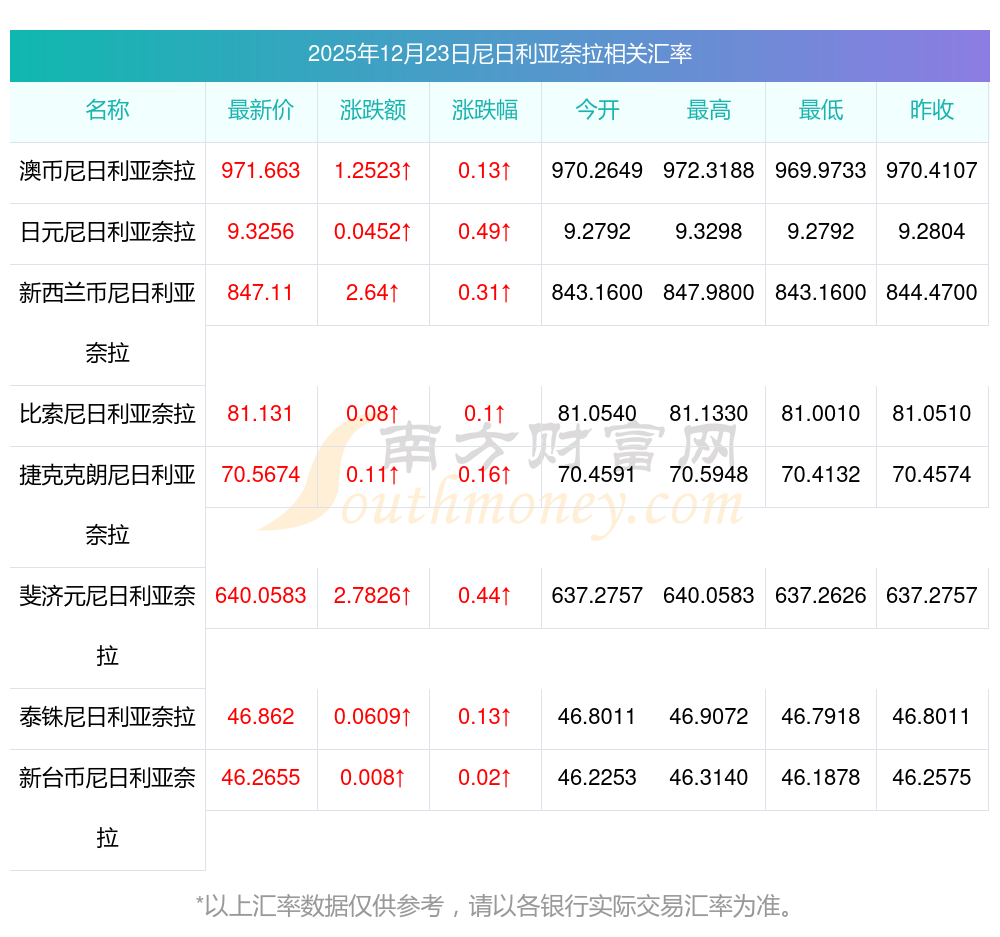The height and width of the screenshot is (937, 1000).
Task: Click the latest price 971.663
Action: click(x=261, y=171)
